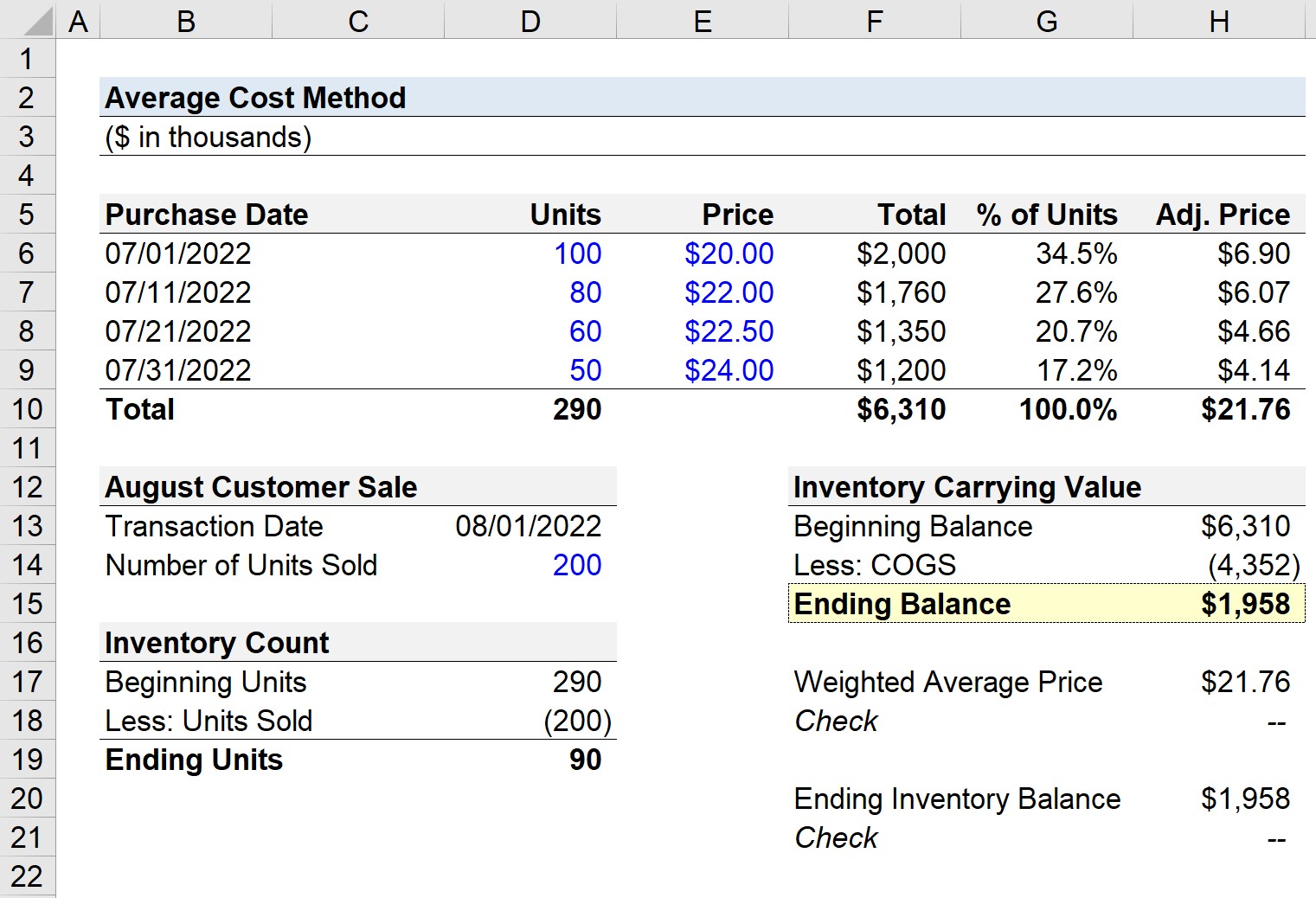Click the row 10 header
The image size is (1316, 898).
coord(28,409)
